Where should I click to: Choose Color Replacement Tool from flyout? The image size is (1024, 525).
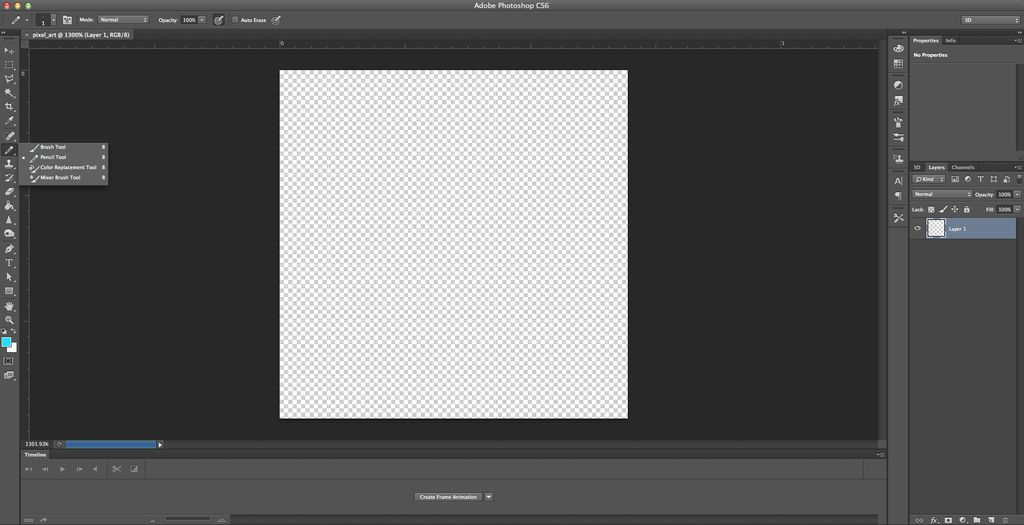click(x=64, y=168)
